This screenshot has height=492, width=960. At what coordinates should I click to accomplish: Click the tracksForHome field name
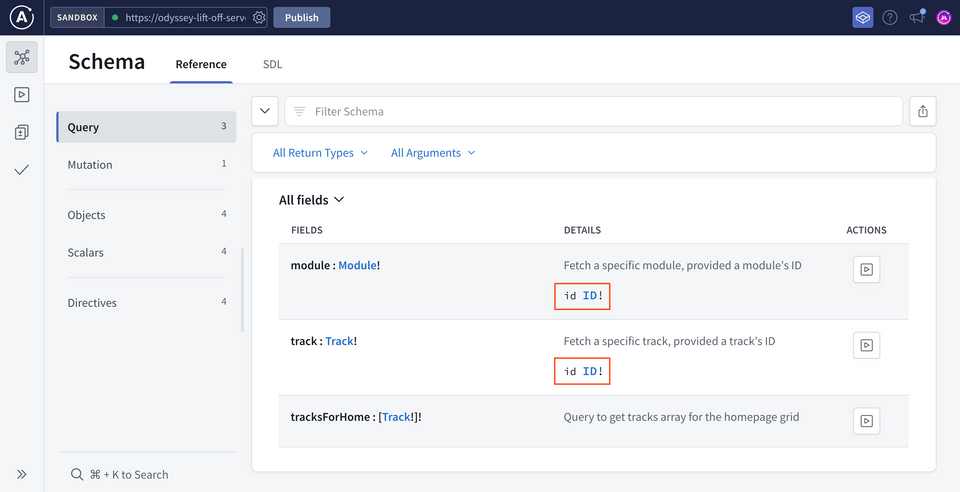click(330, 417)
